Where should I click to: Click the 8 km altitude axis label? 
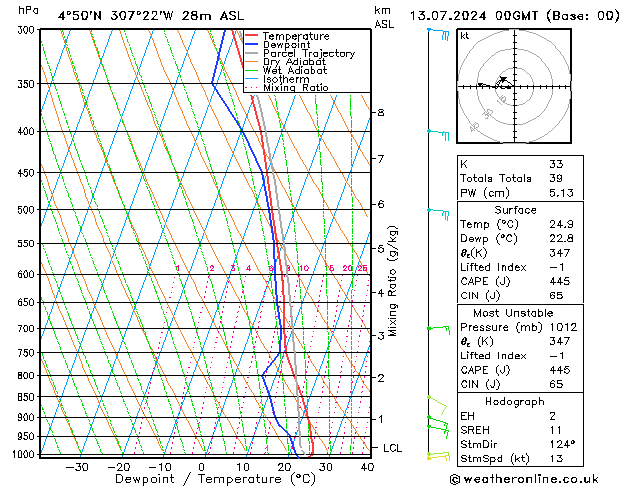381,113
